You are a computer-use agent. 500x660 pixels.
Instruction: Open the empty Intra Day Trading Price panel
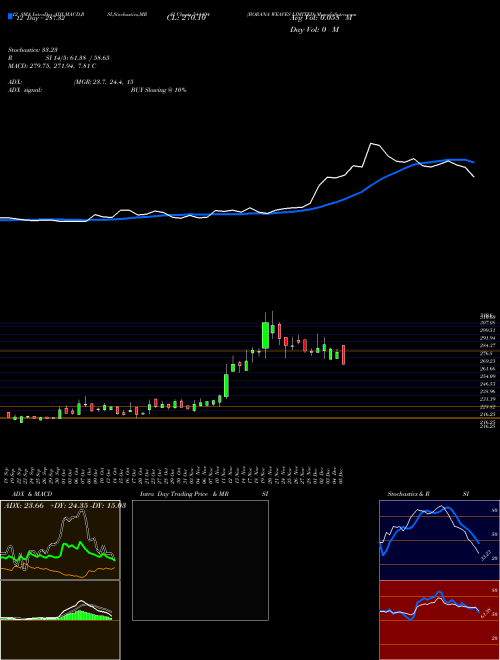click(200, 560)
